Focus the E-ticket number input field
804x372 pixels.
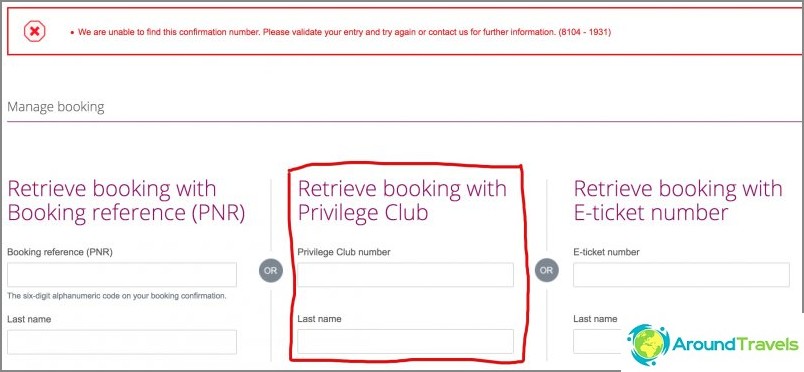tap(681, 275)
